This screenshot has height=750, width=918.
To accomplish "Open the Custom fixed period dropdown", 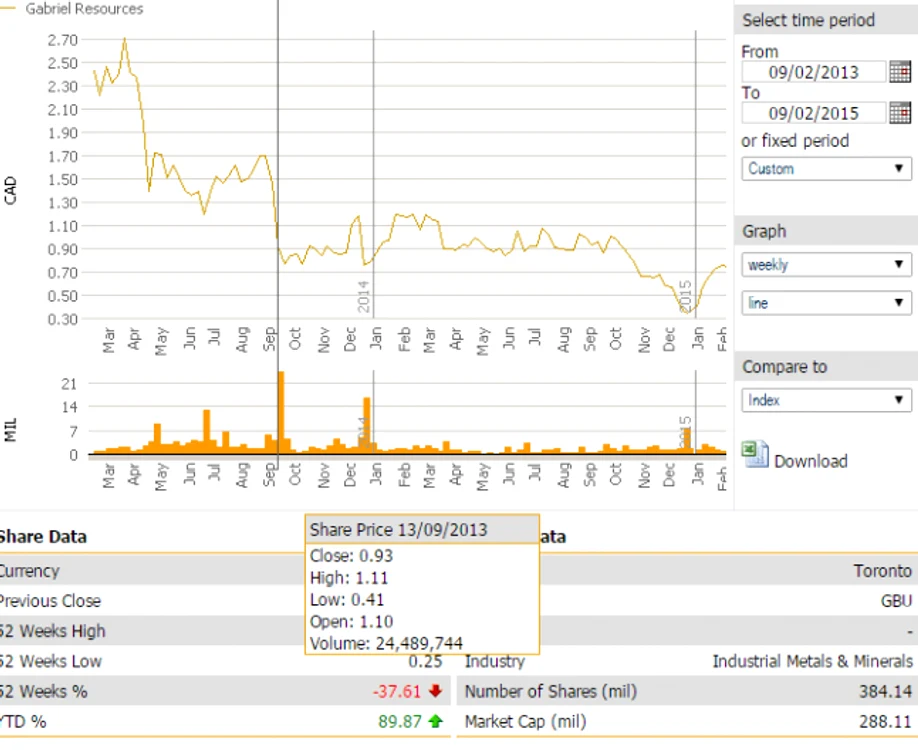I will pos(826,169).
